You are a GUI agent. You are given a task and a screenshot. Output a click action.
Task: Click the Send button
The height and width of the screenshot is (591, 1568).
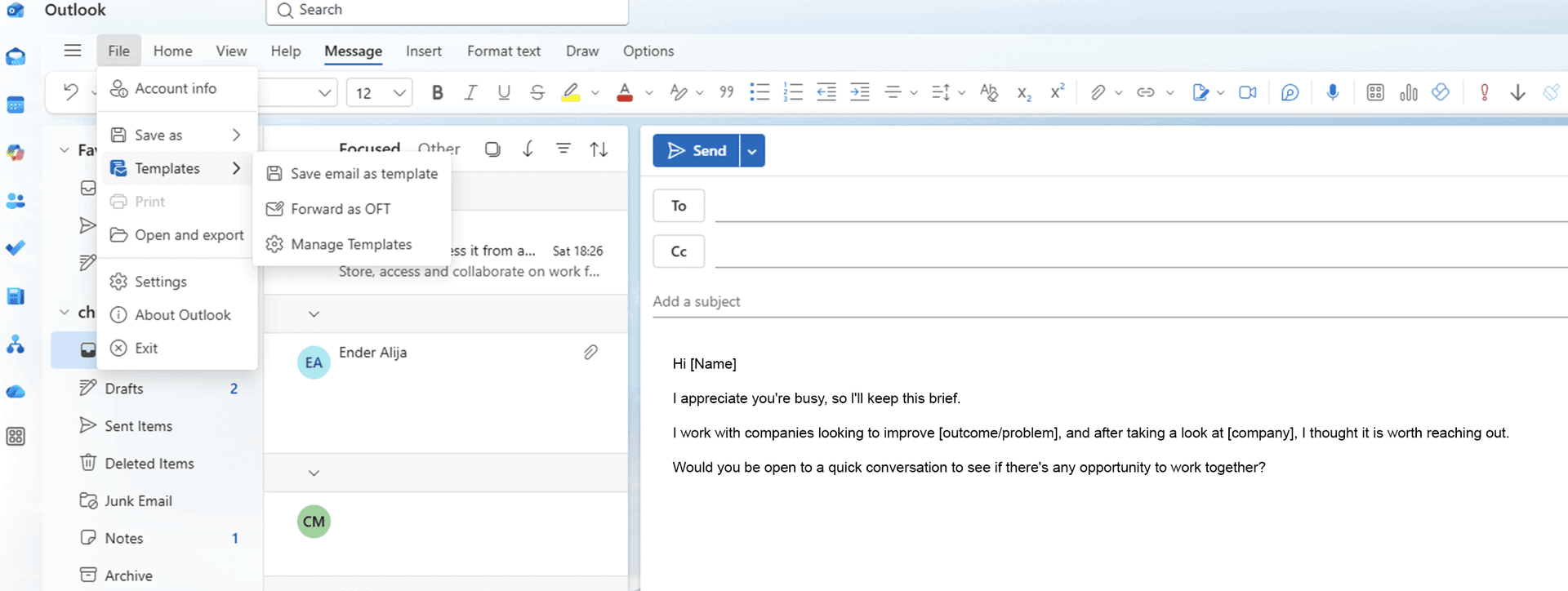697,151
